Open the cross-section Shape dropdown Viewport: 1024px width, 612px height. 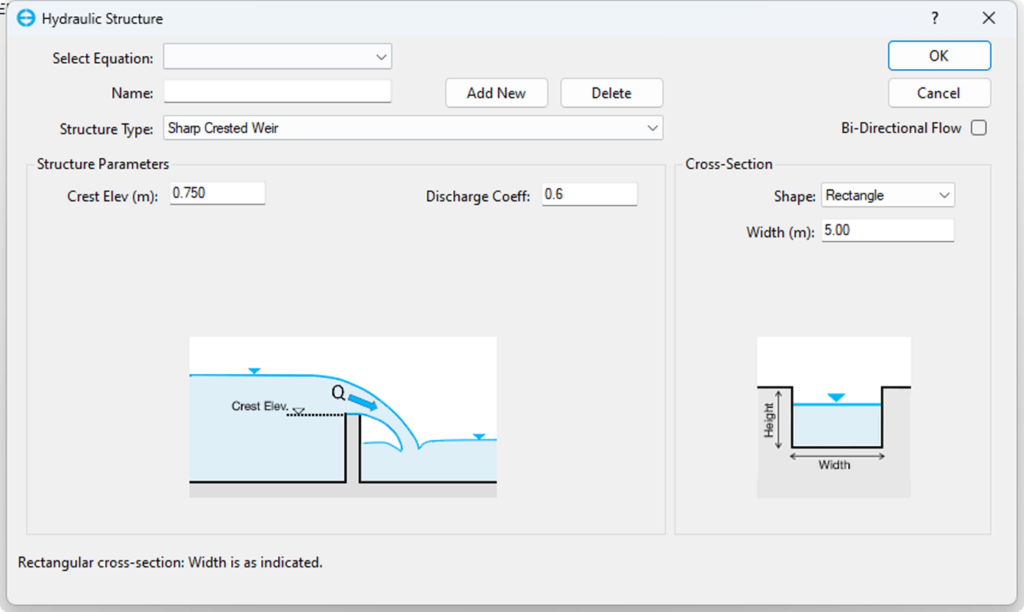tap(887, 196)
